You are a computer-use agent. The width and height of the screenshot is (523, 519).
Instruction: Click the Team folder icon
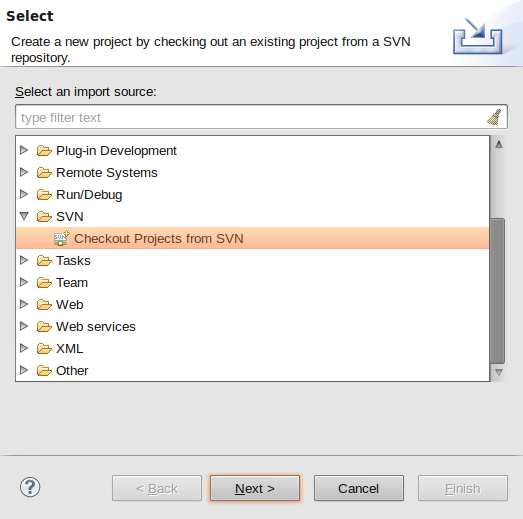point(44,283)
